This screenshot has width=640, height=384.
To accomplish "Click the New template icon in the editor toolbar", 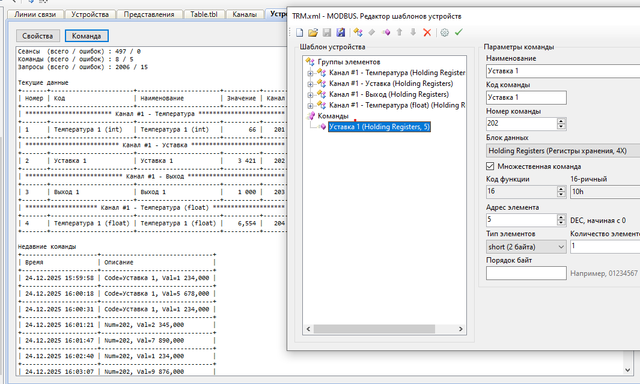I will point(300,32).
